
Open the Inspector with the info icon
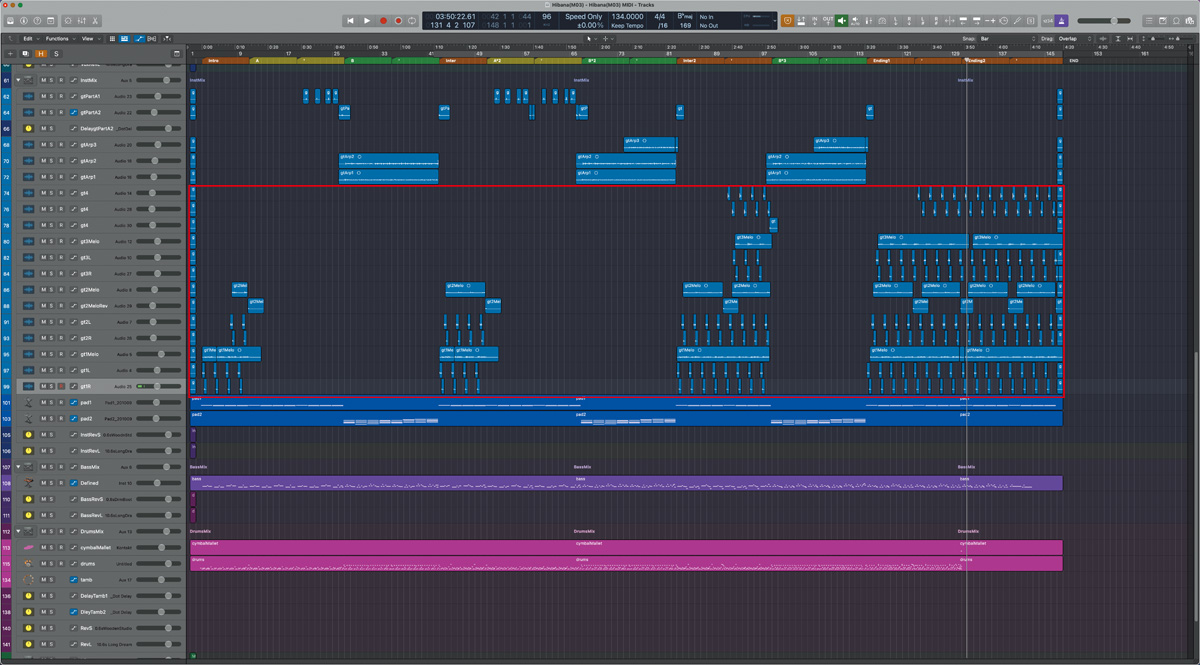23,21
